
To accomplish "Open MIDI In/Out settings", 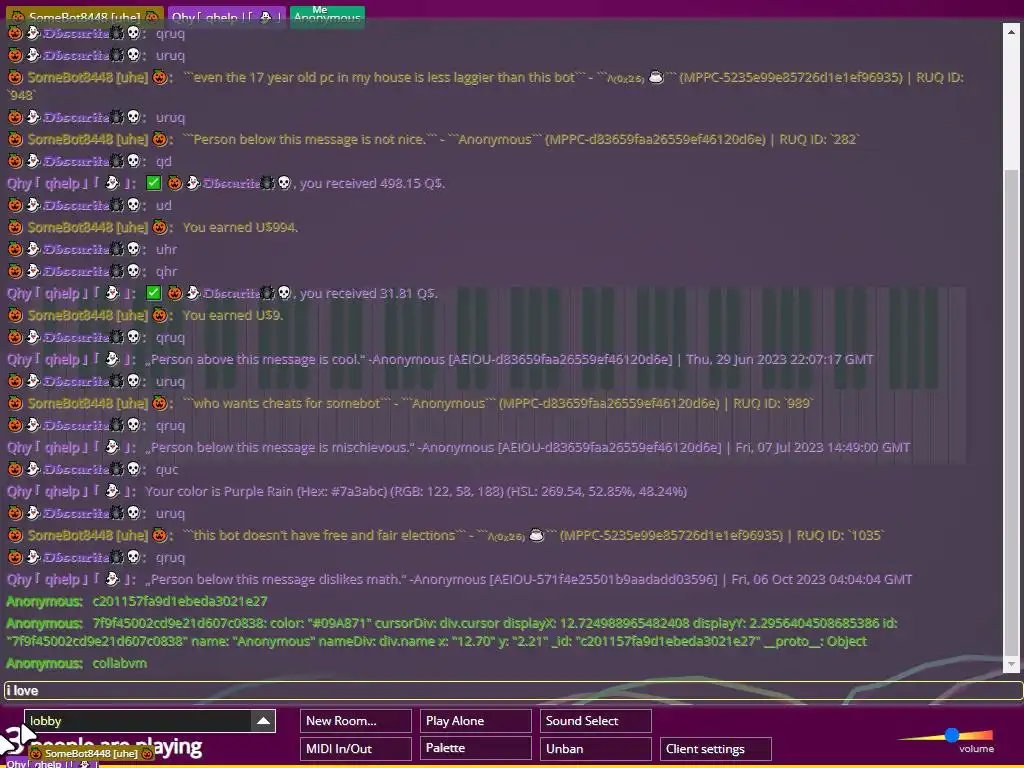I will (356, 748).
